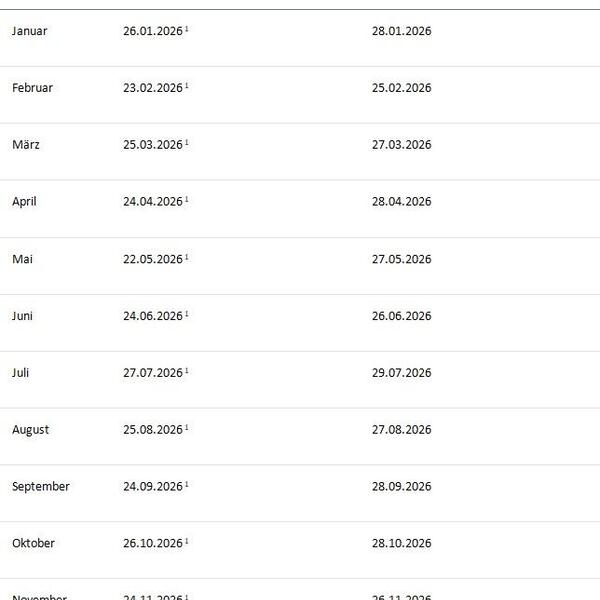
Task: Select the date 28.10.2026
Action: (401, 544)
